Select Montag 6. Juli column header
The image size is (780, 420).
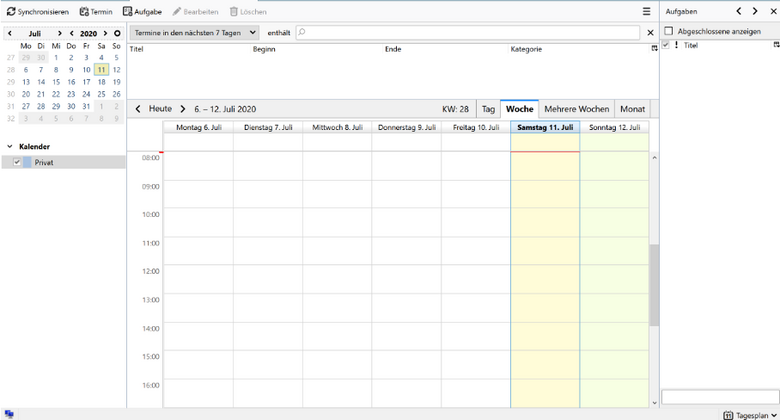[198, 127]
